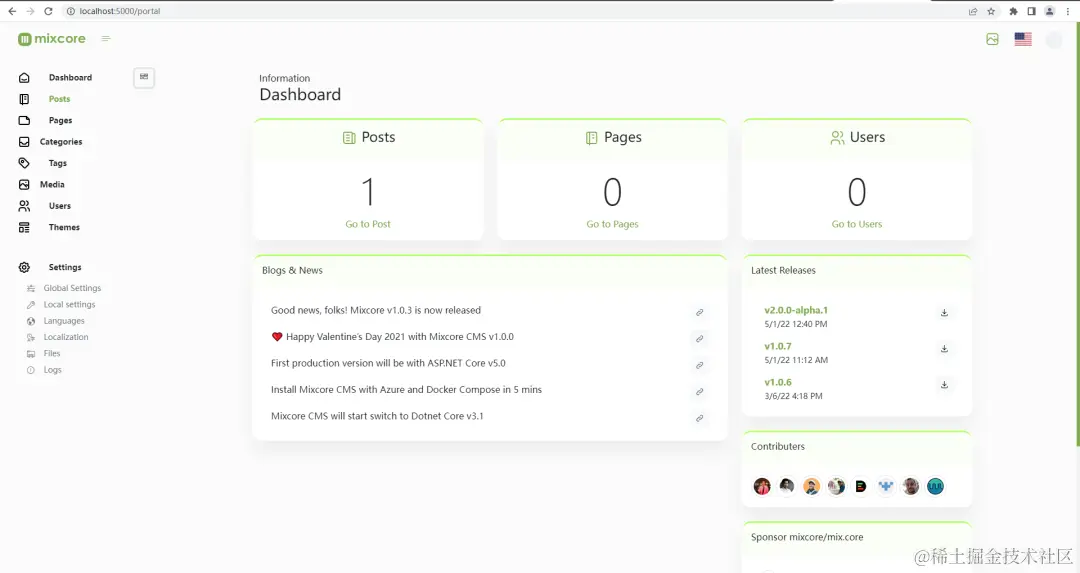Collapse the sidebar with the hamburger icon
Viewport: 1080px width, 573px height.
tap(106, 39)
